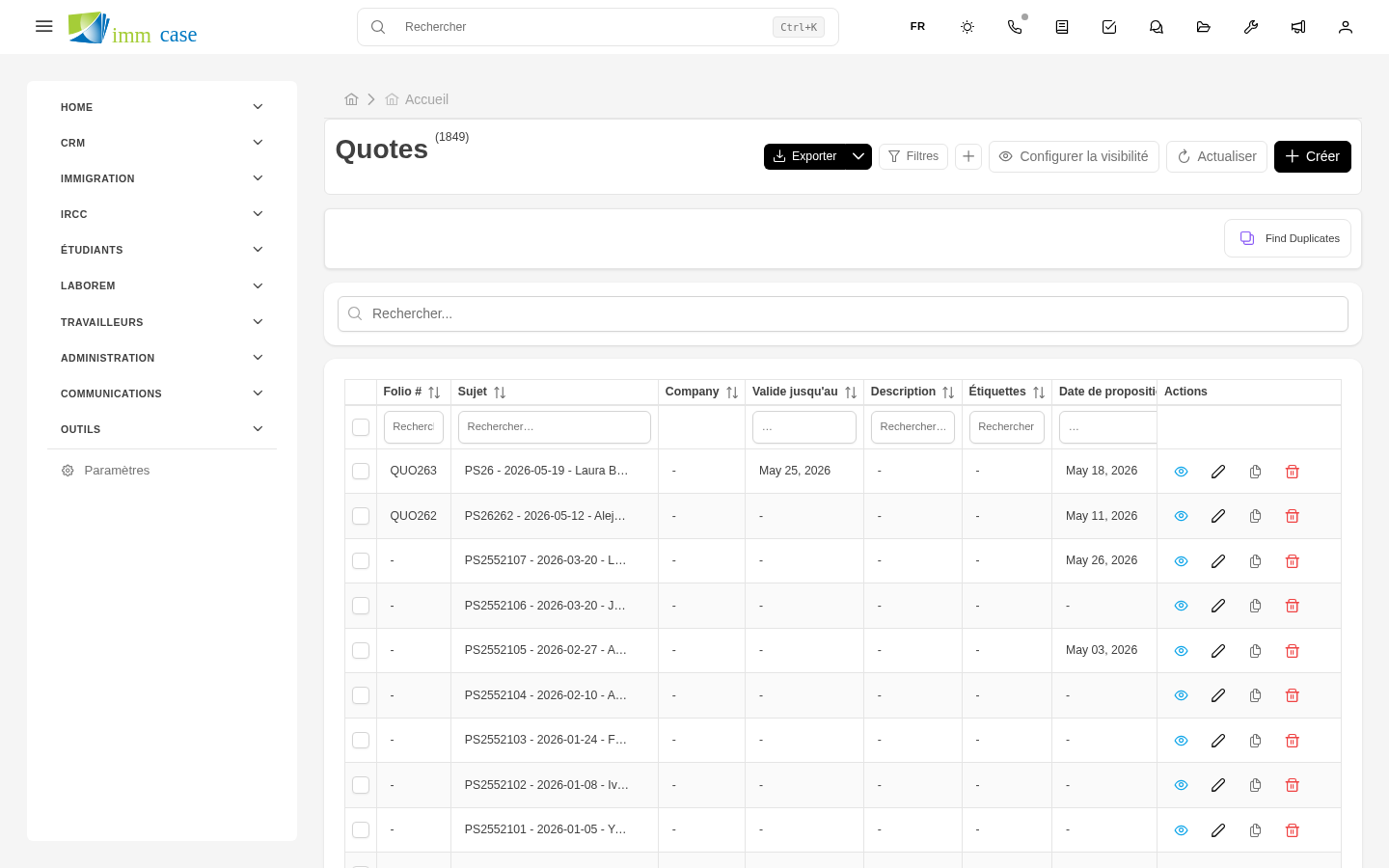Duplicate quote PS2552107 with copy icon

click(x=1255, y=561)
